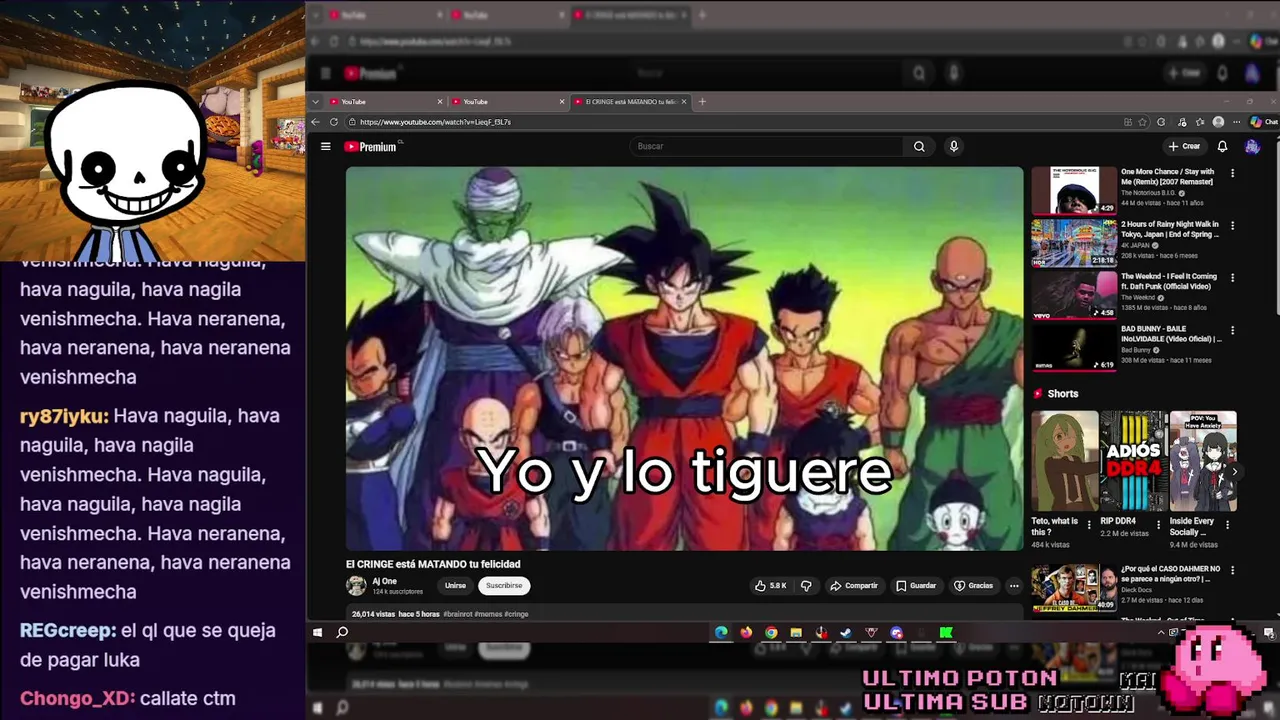Like the video with 5.8 K thumbs-up
Screen dimensions: 1280x720
770,586
